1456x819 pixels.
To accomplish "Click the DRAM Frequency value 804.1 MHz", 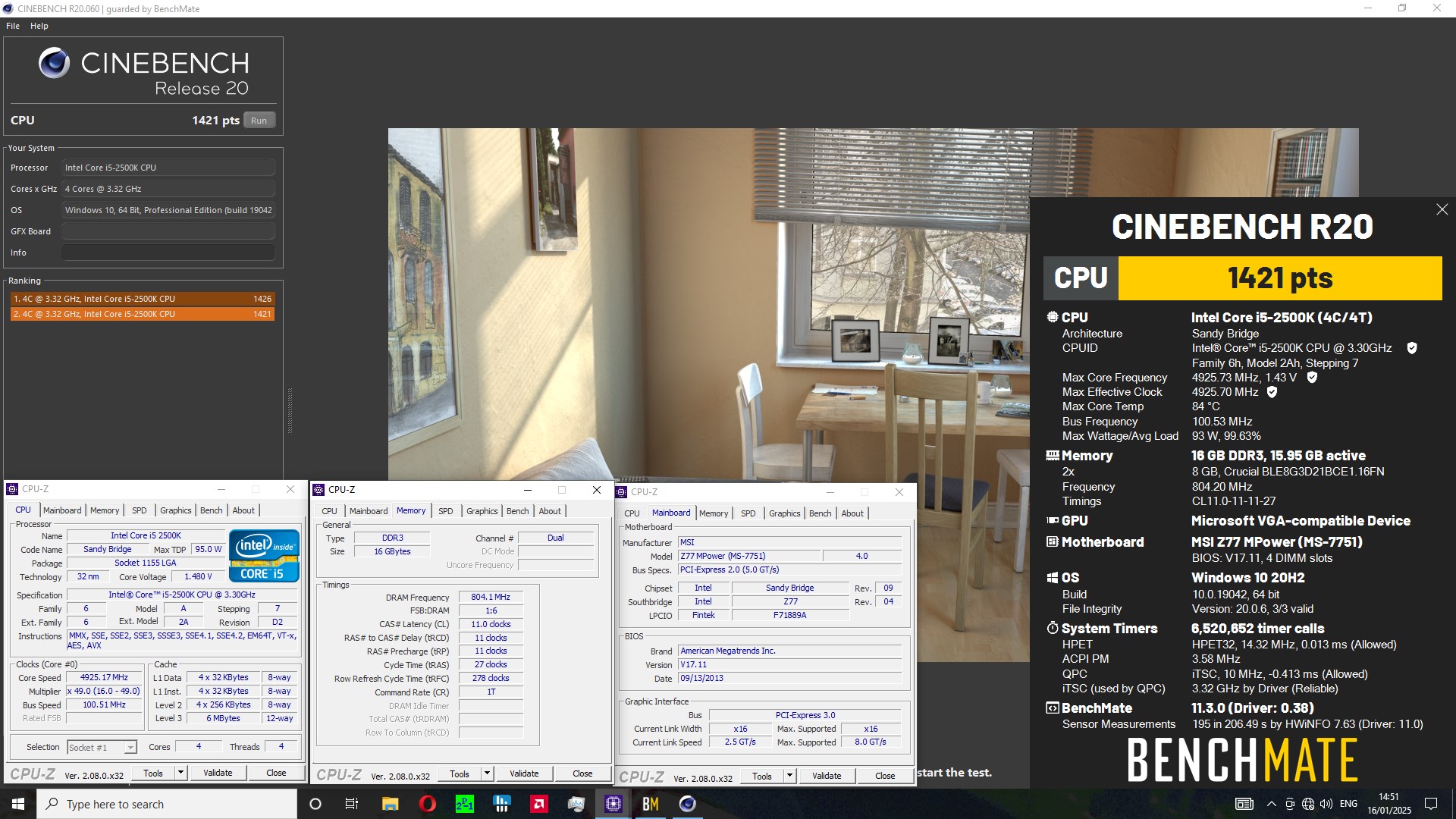I will 491,597.
